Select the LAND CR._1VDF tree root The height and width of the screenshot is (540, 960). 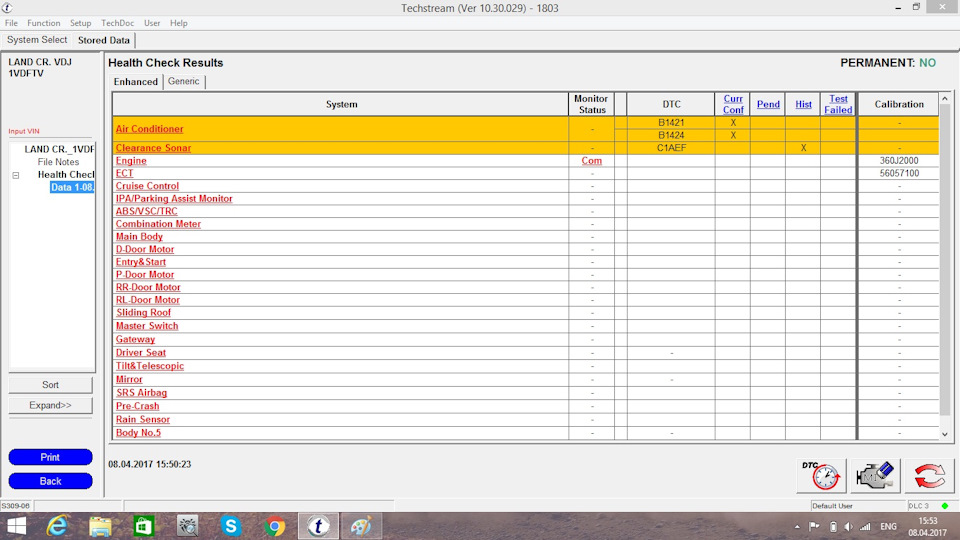click(59, 149)
